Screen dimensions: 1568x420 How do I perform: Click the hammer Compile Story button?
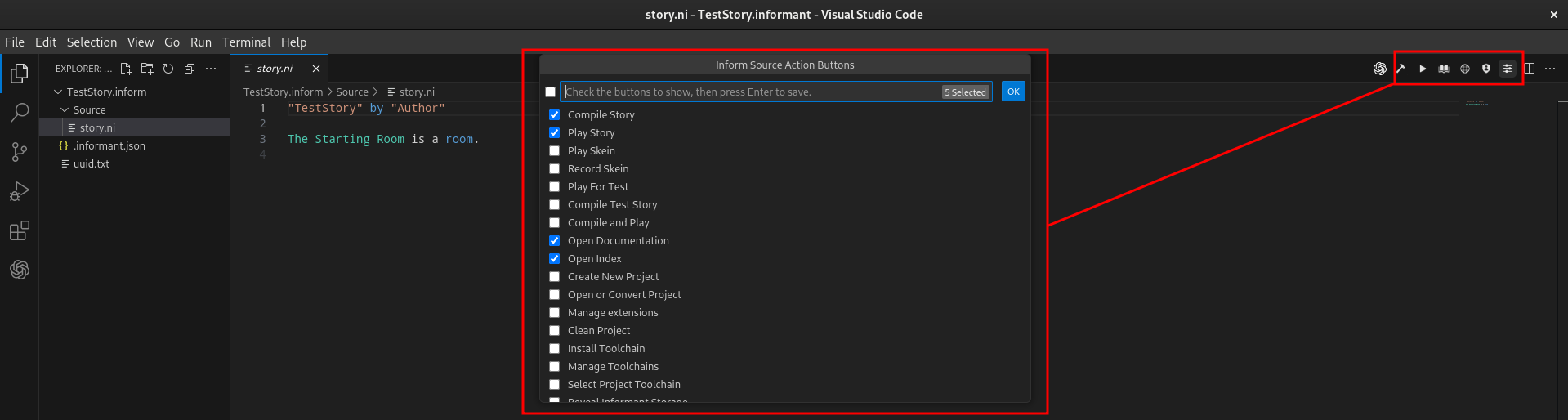pos(1401,69)
